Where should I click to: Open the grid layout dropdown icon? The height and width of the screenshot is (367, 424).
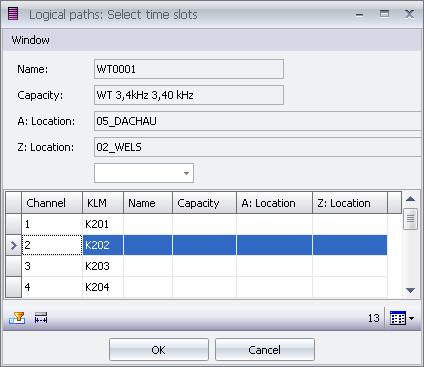[402, 318]
